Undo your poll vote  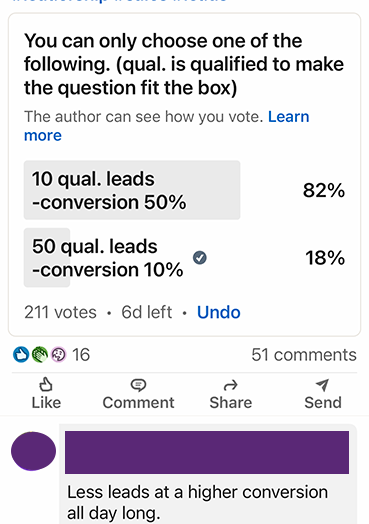pyautogui.click(x=219, y=312)
